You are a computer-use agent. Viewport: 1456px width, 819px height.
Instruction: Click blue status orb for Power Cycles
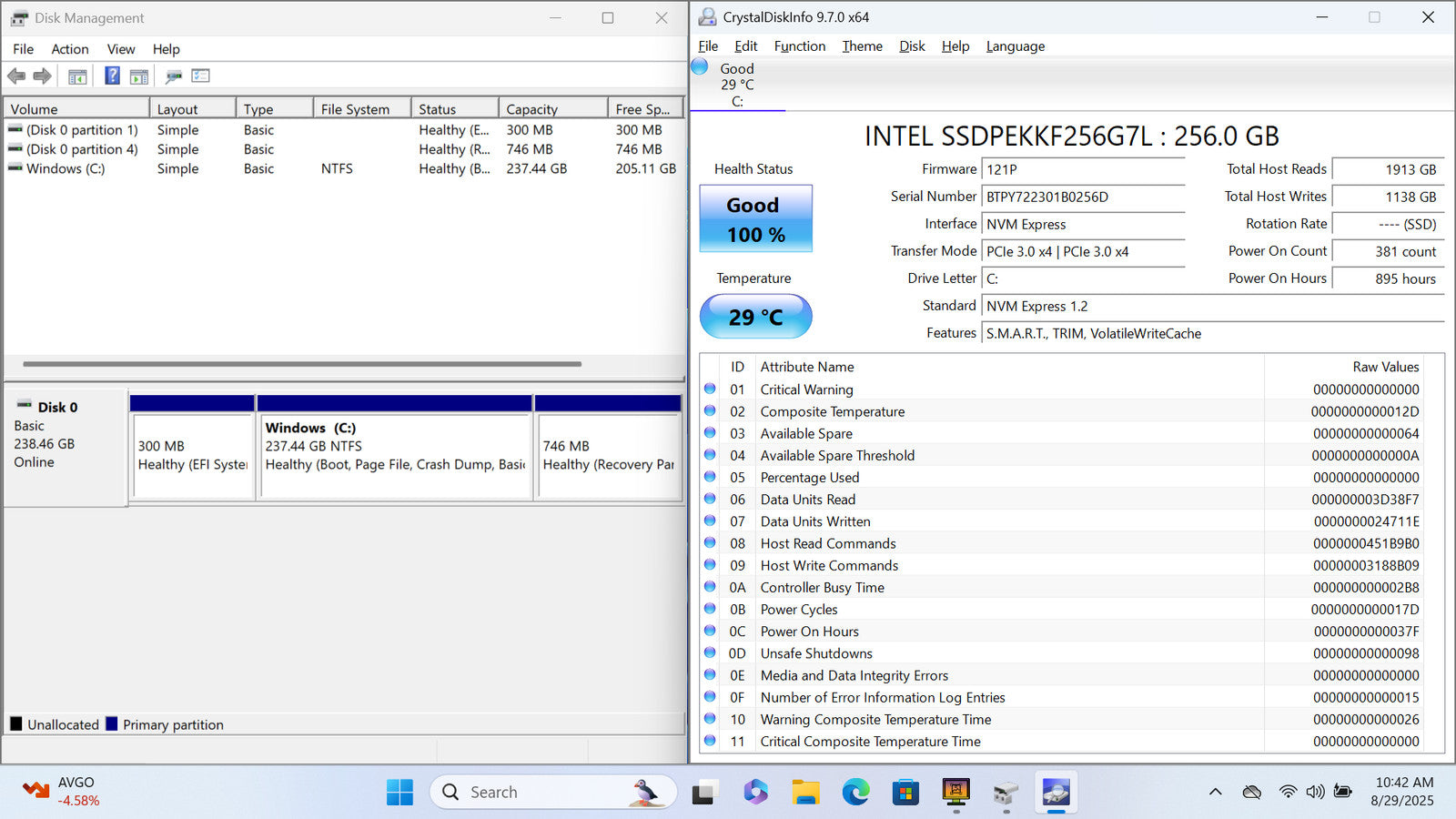[x=710, y=609]
